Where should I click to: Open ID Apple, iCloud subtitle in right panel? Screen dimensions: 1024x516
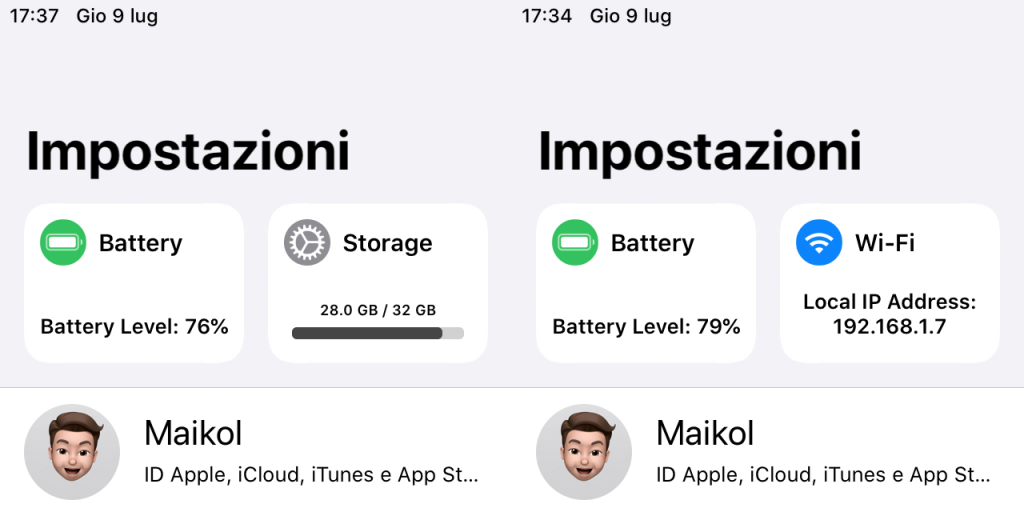tap(824, 475)
